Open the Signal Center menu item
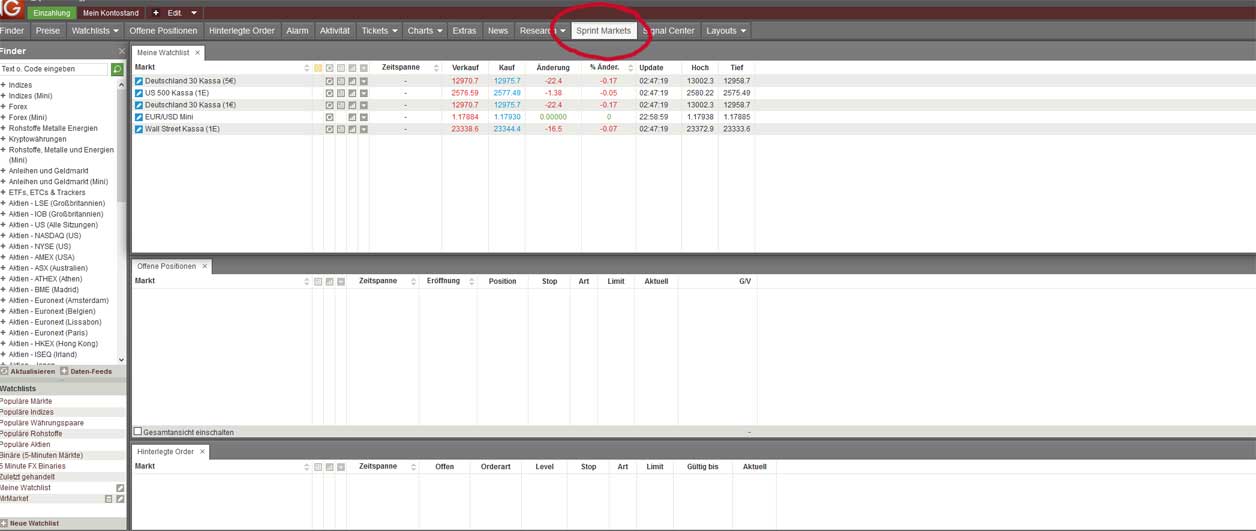 [x=669, y=31]
